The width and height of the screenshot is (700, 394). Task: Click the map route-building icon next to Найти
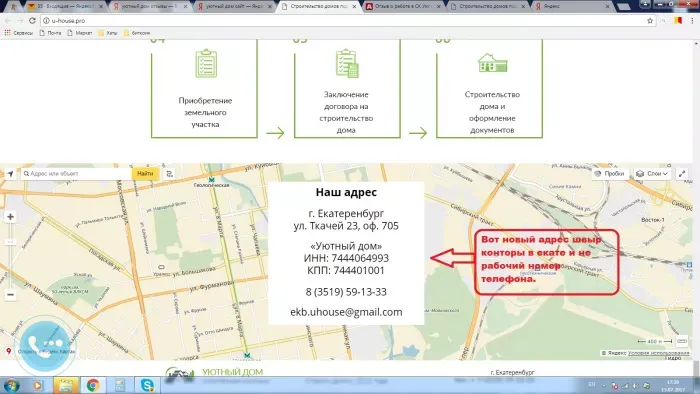170,174
